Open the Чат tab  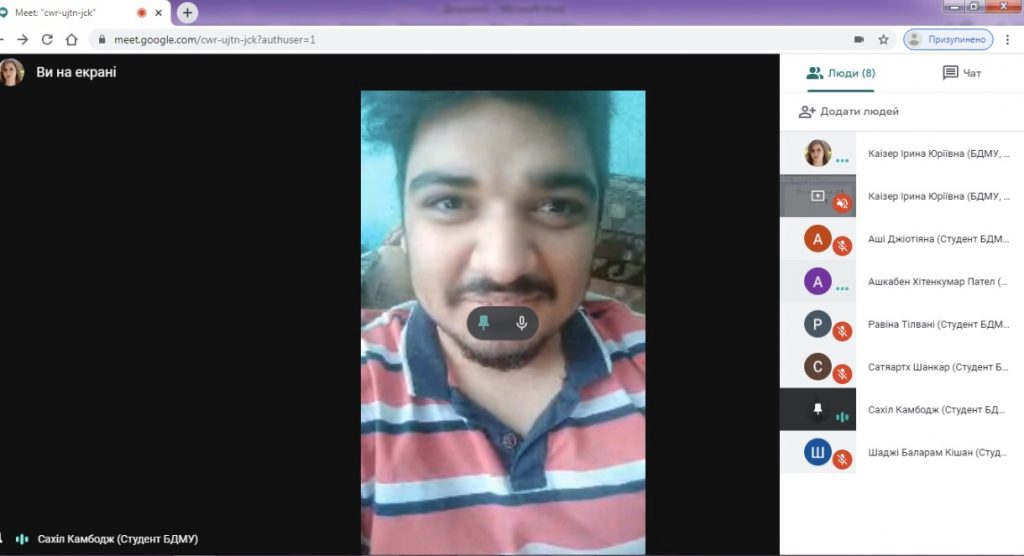coord(962,73)
